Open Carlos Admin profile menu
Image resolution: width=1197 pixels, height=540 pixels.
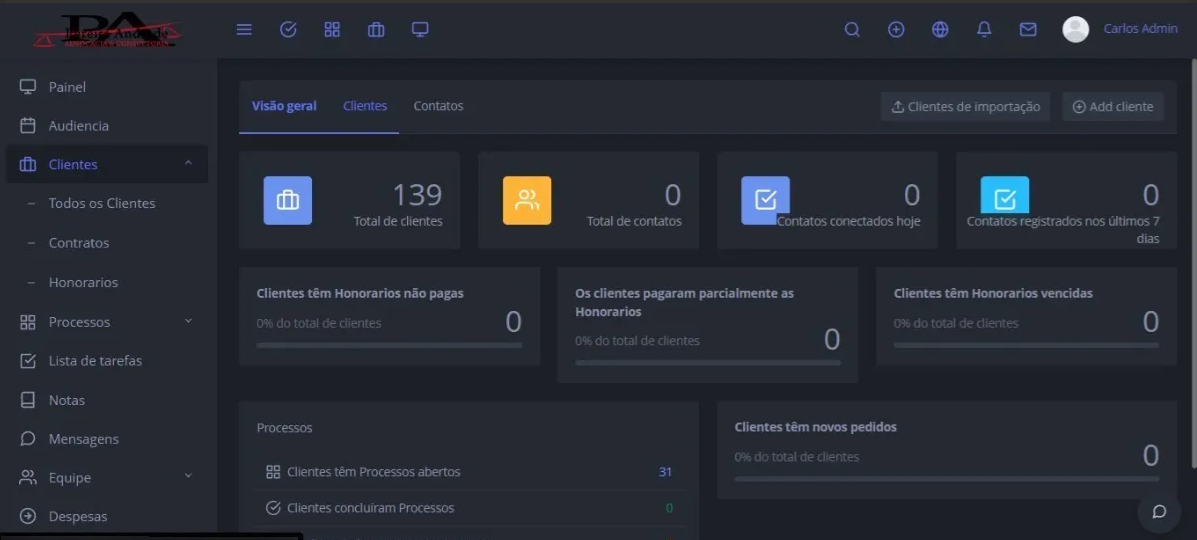point(1120,29)
